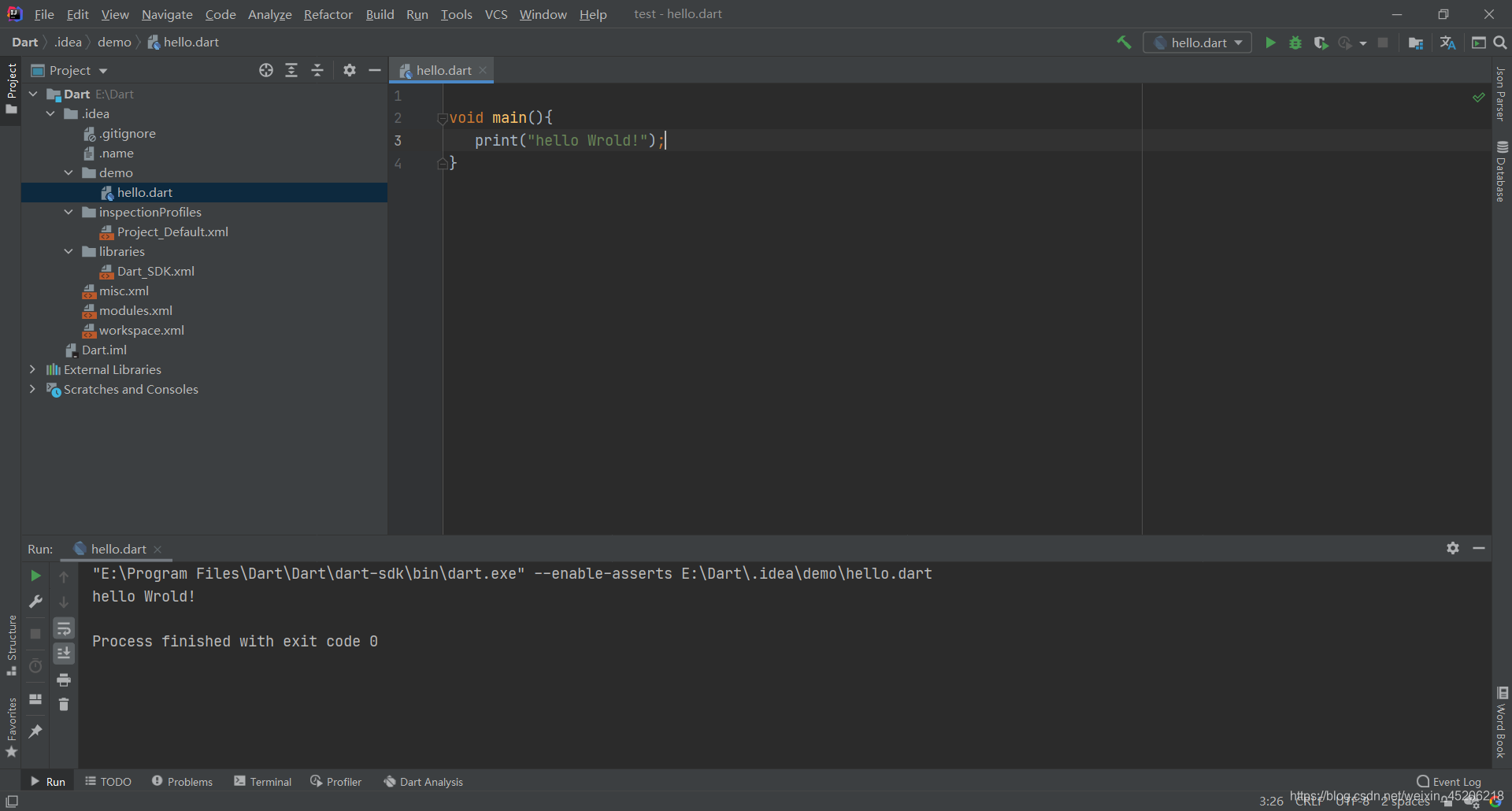
Task: Clear console output with the trash icon
Action: pyautogui.click(x=64, y=705)
